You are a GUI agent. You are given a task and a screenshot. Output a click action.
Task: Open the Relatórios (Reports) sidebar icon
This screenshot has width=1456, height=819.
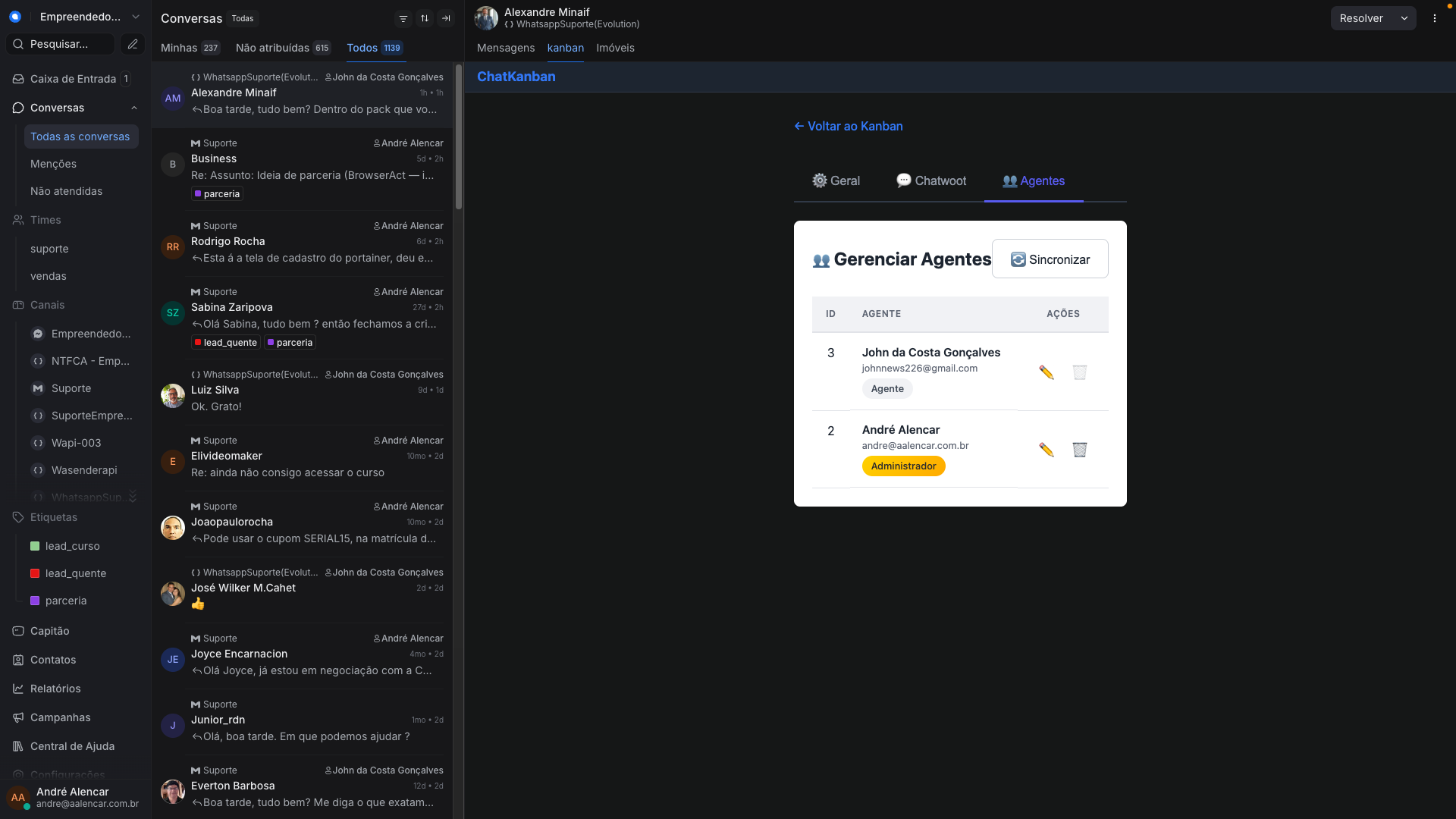point(18,689)
